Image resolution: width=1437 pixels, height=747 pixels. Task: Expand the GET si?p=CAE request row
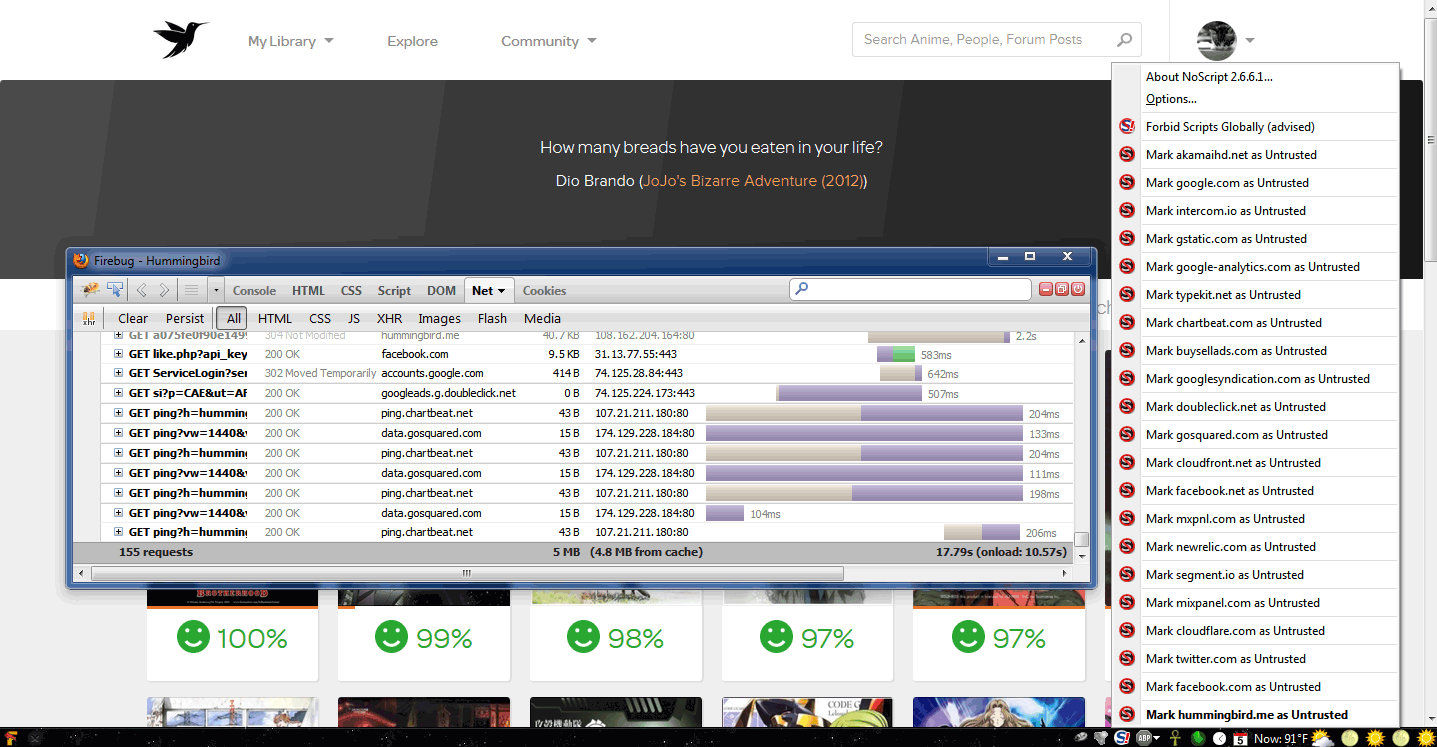pos(118,393)
